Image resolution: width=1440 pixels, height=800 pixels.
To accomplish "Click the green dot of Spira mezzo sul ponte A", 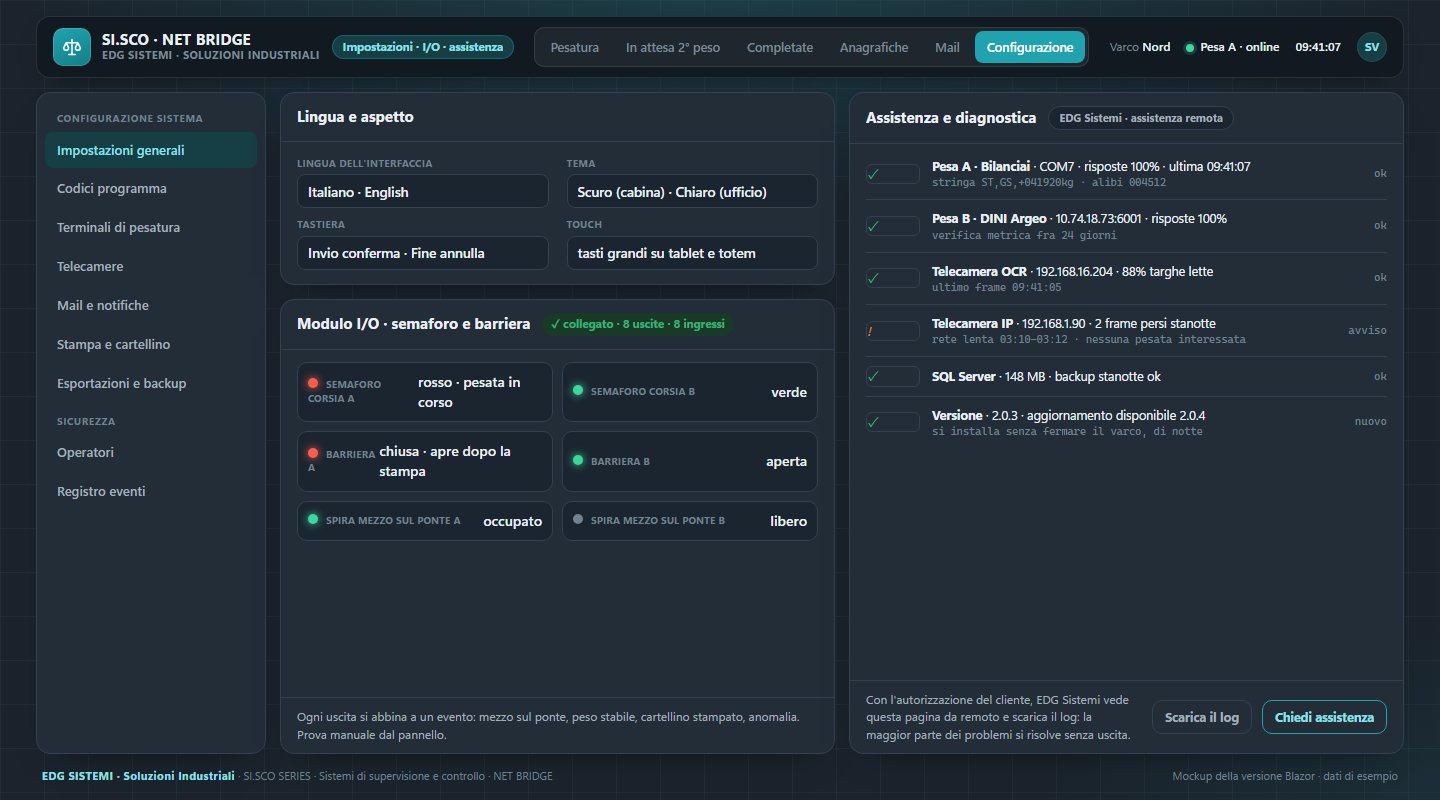I will click(313, 519).
